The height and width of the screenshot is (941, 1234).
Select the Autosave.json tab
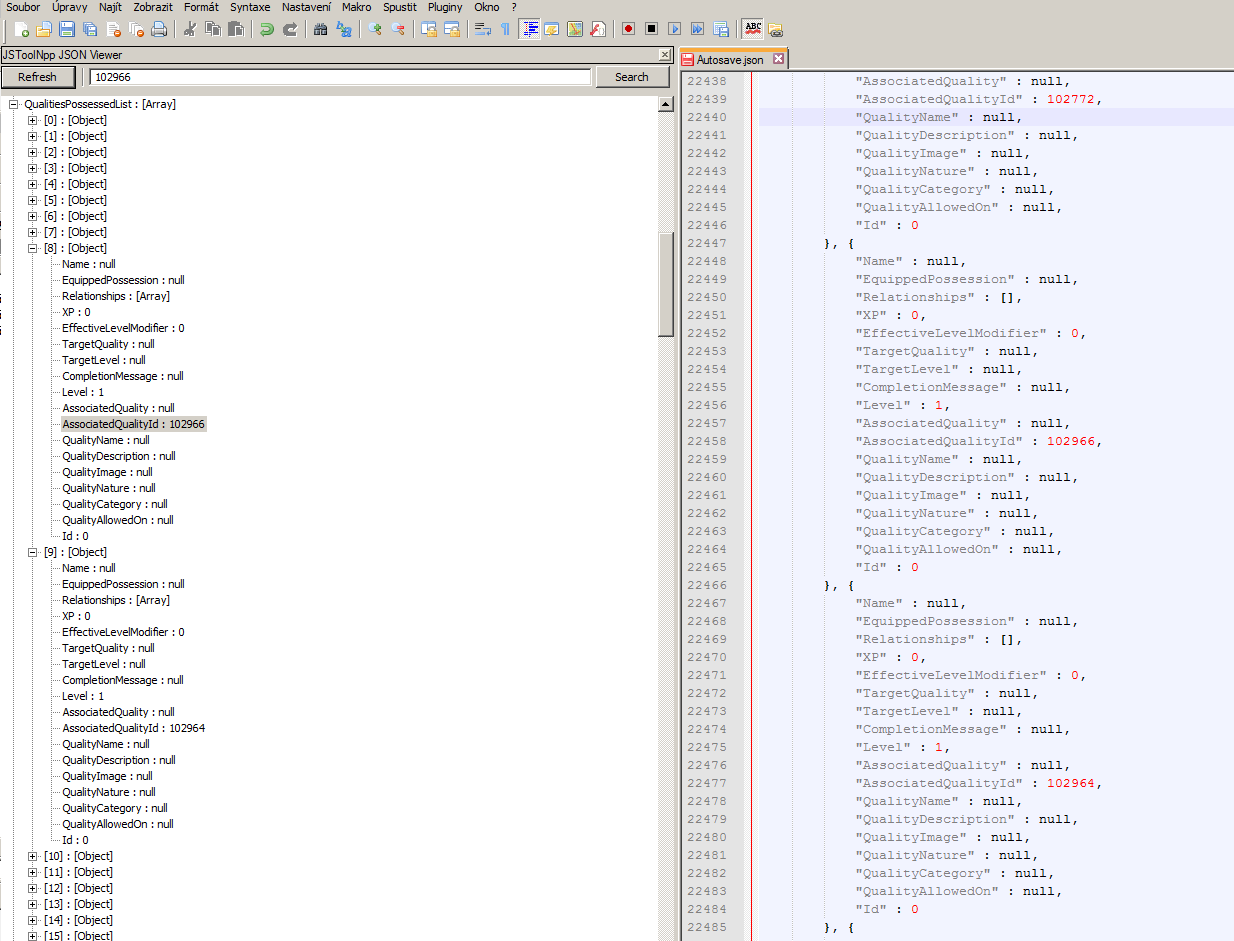[729, 60]
